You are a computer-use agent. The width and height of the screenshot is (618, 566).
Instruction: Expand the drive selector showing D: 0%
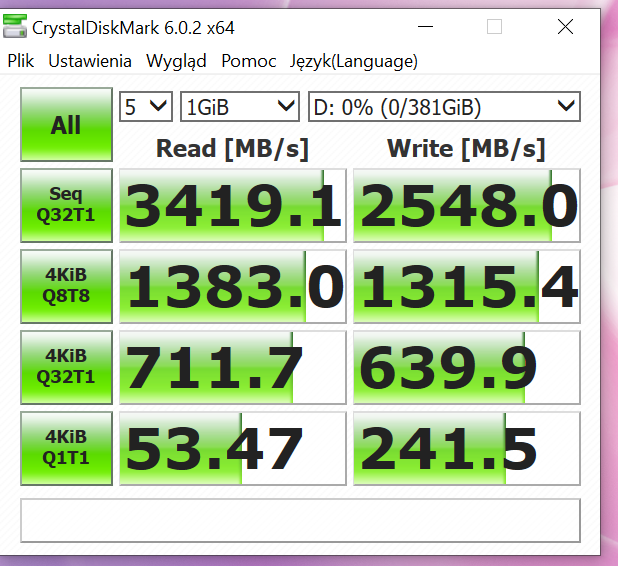pyautogui.click(x=444, y=106)
